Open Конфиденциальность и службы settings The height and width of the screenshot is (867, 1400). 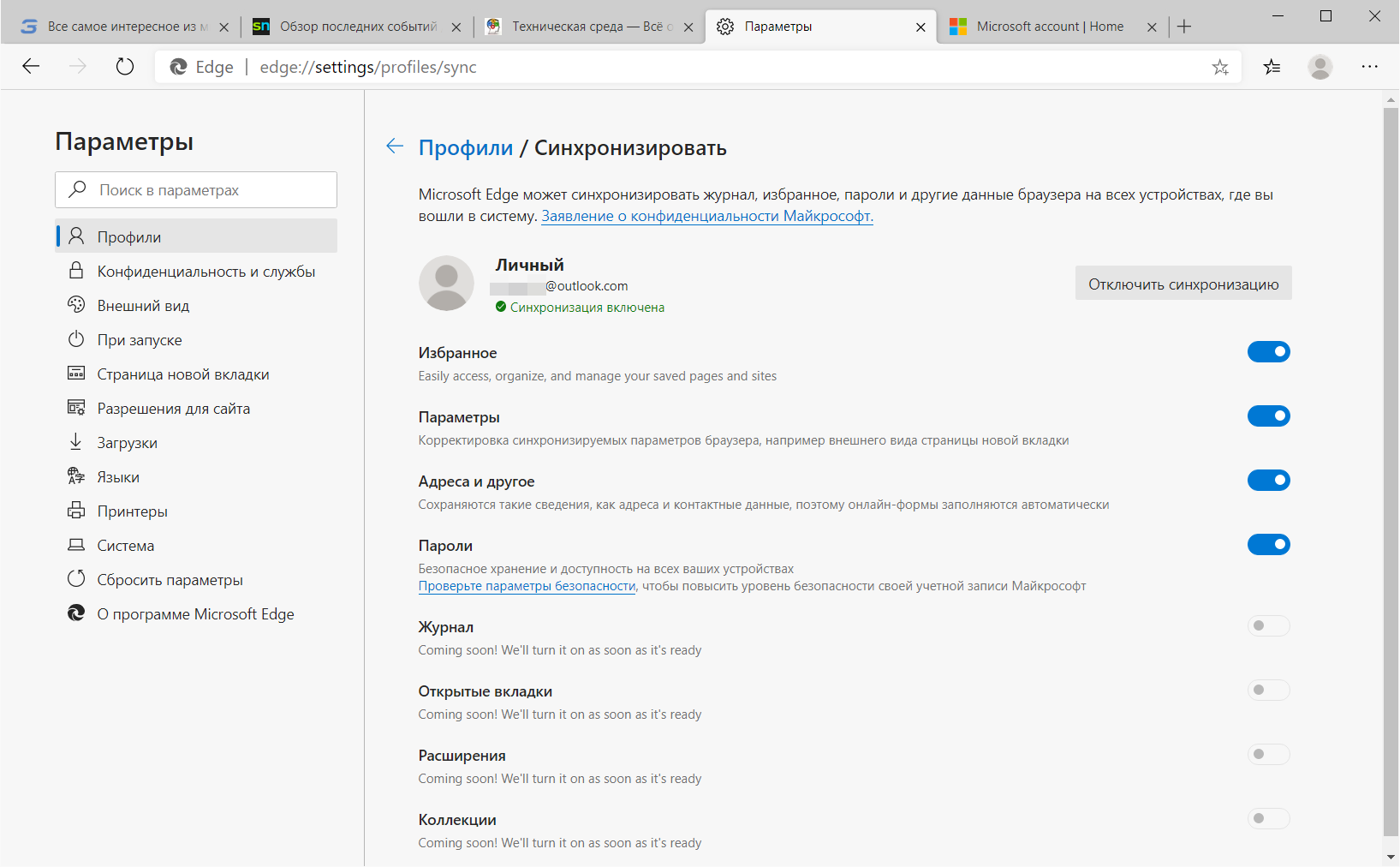196,271
